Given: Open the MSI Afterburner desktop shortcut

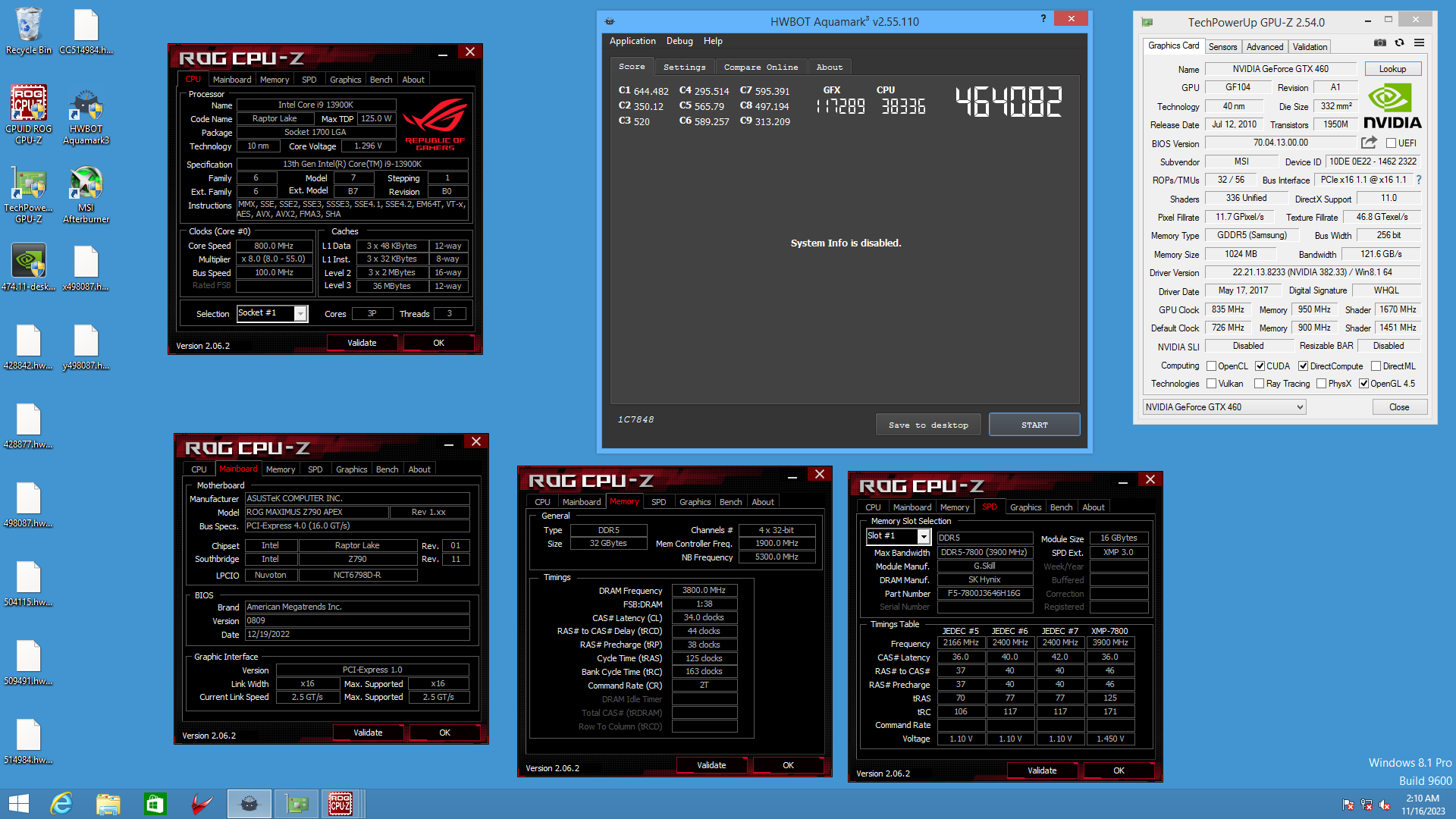Looking at the screenshot, I should tap(86, 193).
